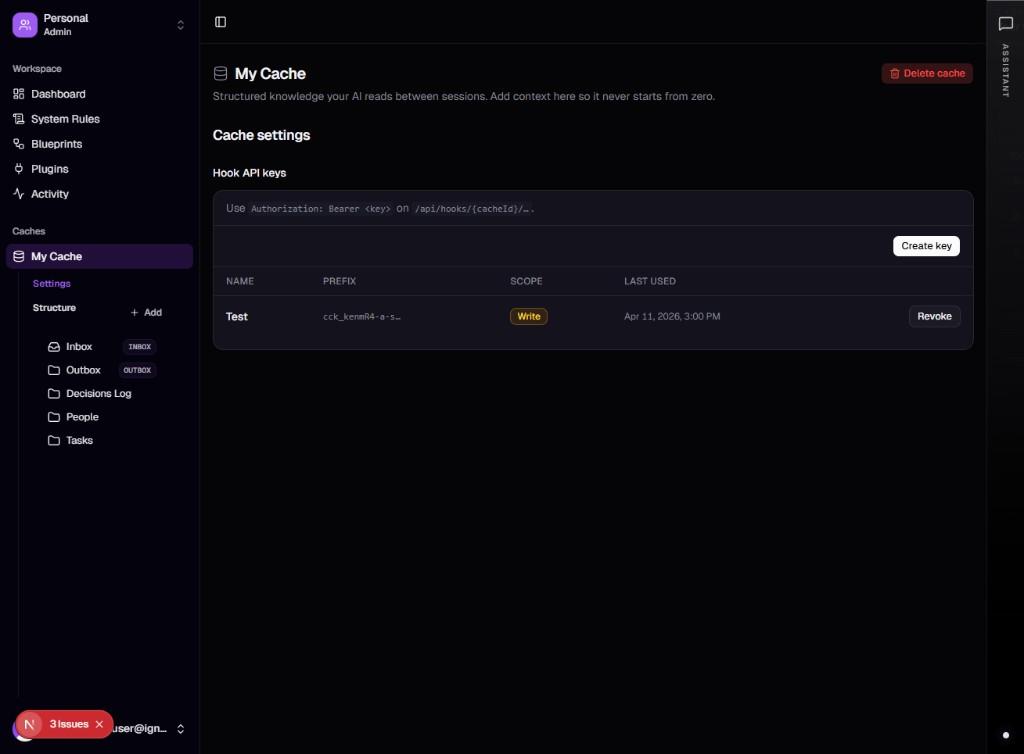The image size is (1024, 754).
Task: Click the NAME column header
Action: 240,281
